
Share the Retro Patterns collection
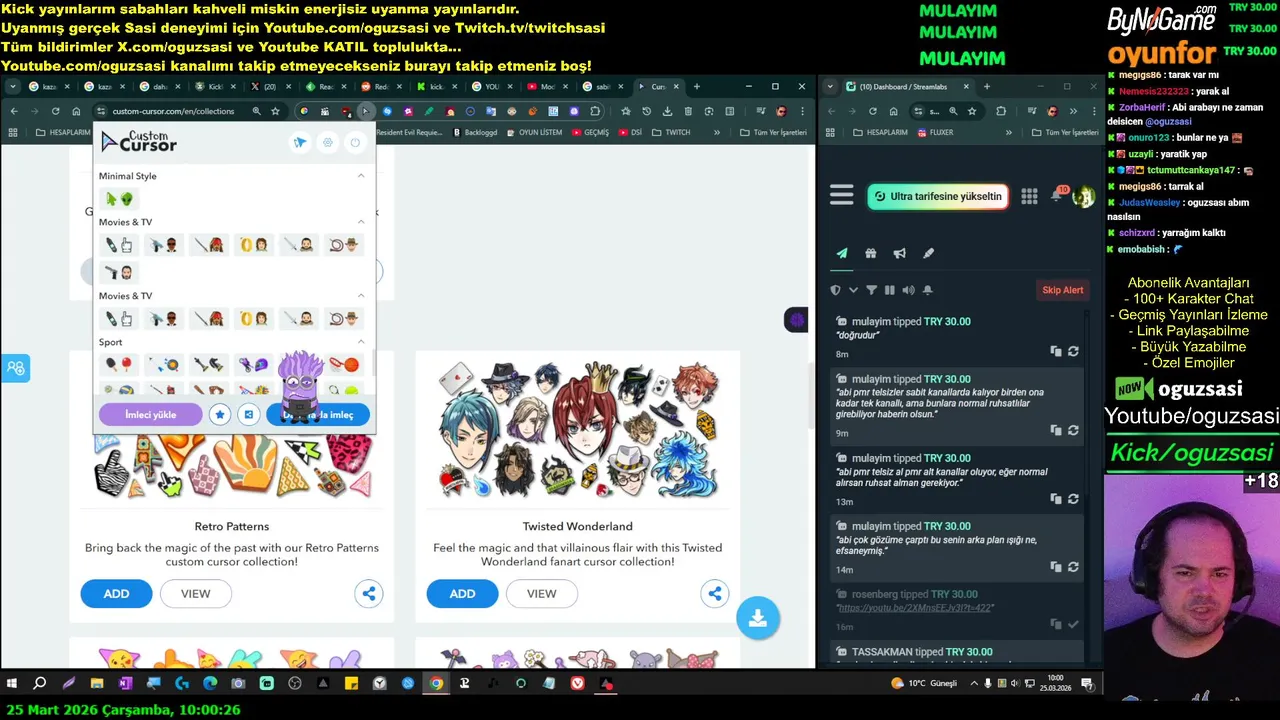(369, 594)
